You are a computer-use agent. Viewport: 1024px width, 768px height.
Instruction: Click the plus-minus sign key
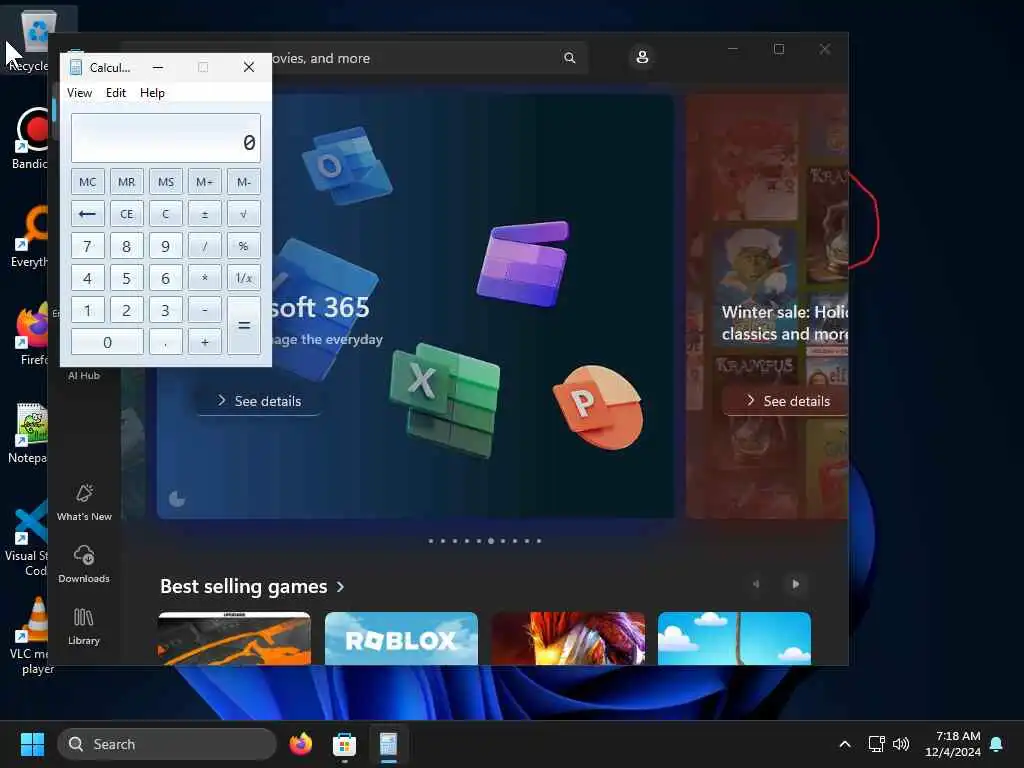tap(204, 214)
